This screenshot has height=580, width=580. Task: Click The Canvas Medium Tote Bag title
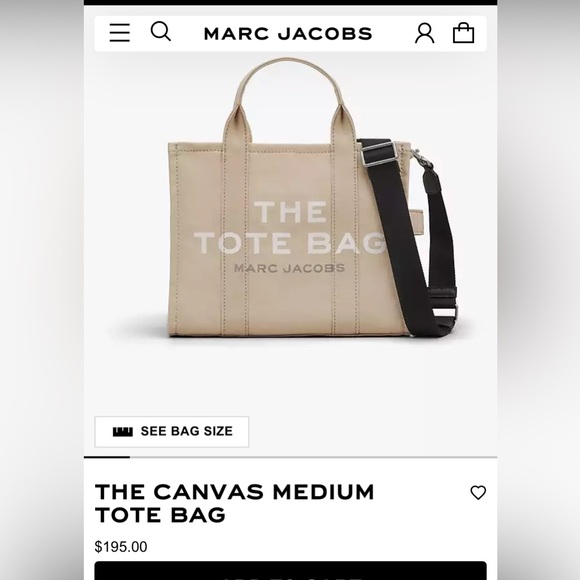coord(235,503)
